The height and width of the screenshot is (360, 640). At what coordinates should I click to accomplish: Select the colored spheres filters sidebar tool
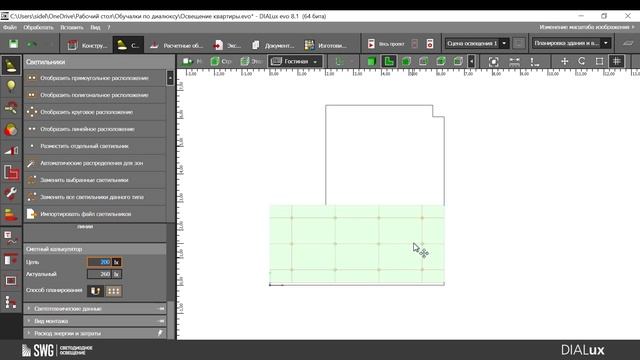11,129
